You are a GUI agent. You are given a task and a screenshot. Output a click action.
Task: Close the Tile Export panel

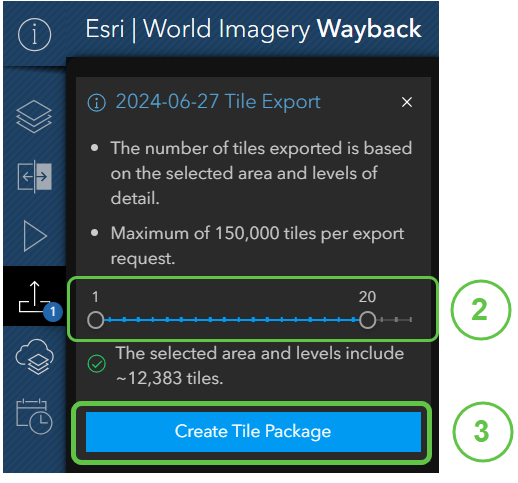pyautogui.click(x=407, y=102)
